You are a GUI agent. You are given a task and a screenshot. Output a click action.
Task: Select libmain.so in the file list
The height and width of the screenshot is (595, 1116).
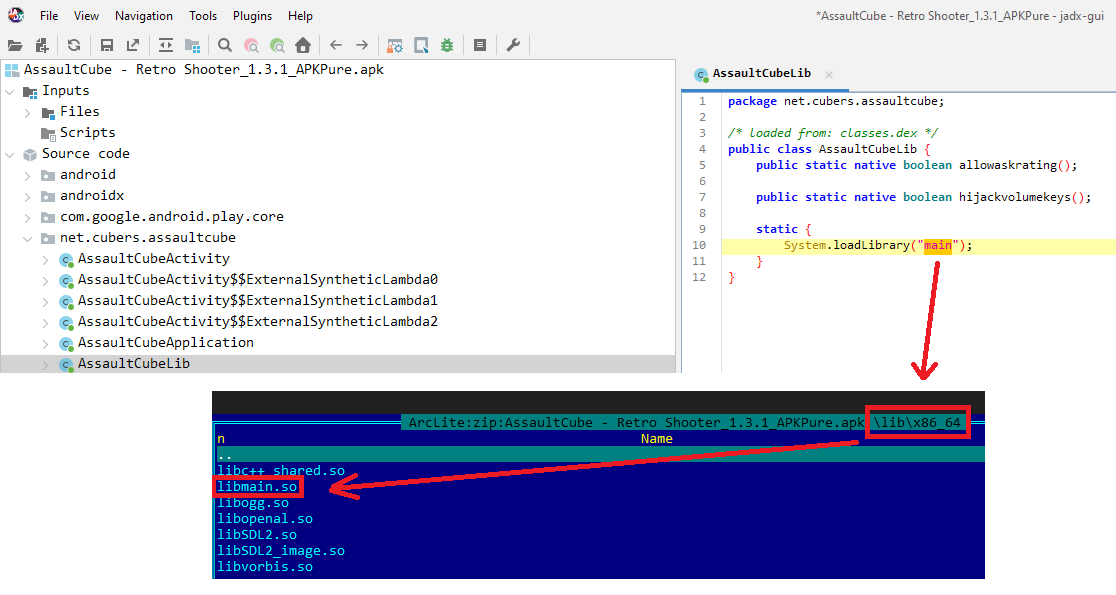[257, 487]
